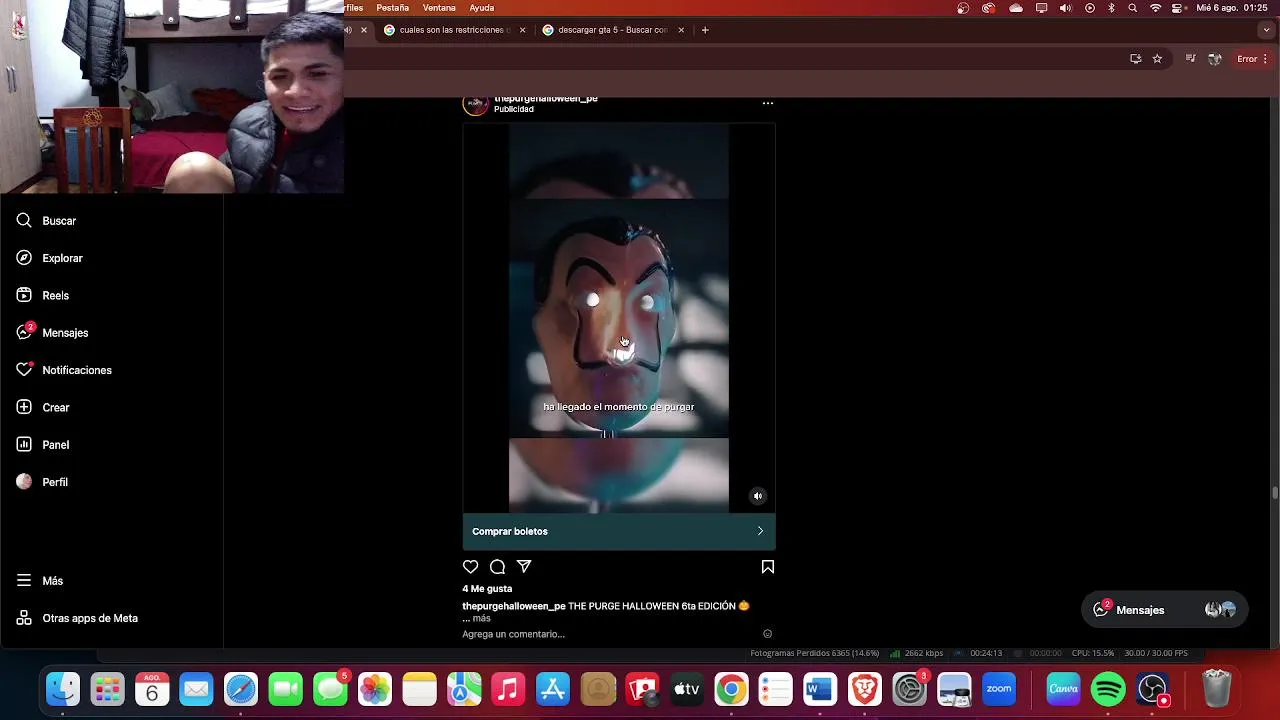
Task: Open Safari from the Dock
Action: [241, 689]
